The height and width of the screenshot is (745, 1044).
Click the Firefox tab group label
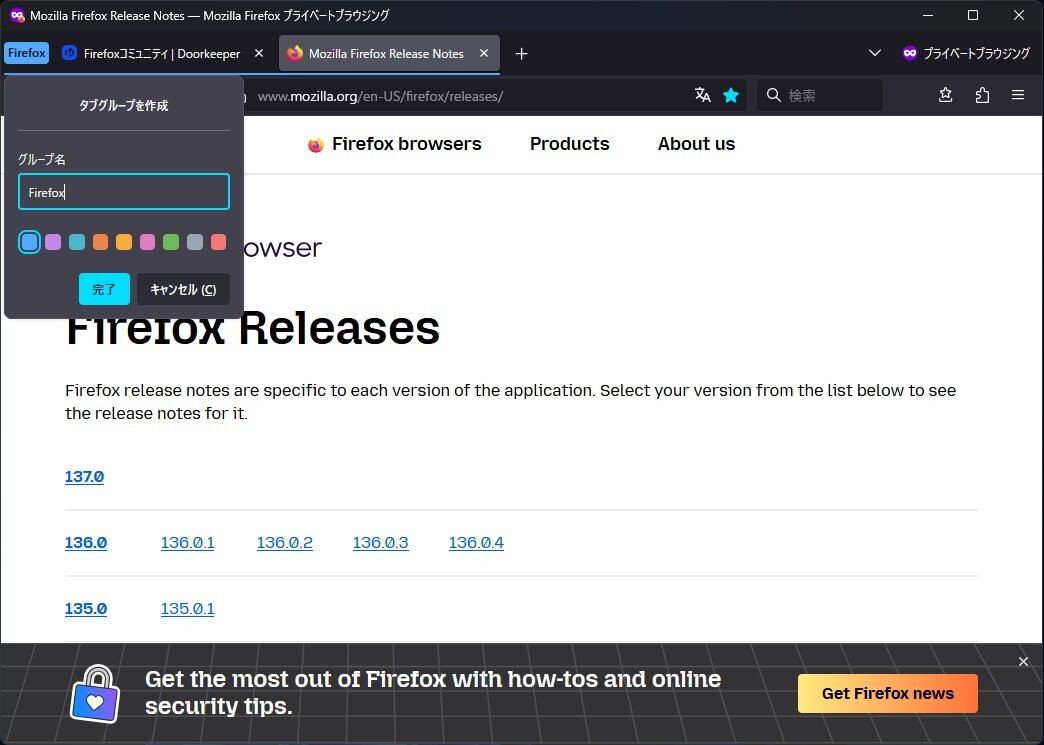pyautogui.click(x=27, y=53)
